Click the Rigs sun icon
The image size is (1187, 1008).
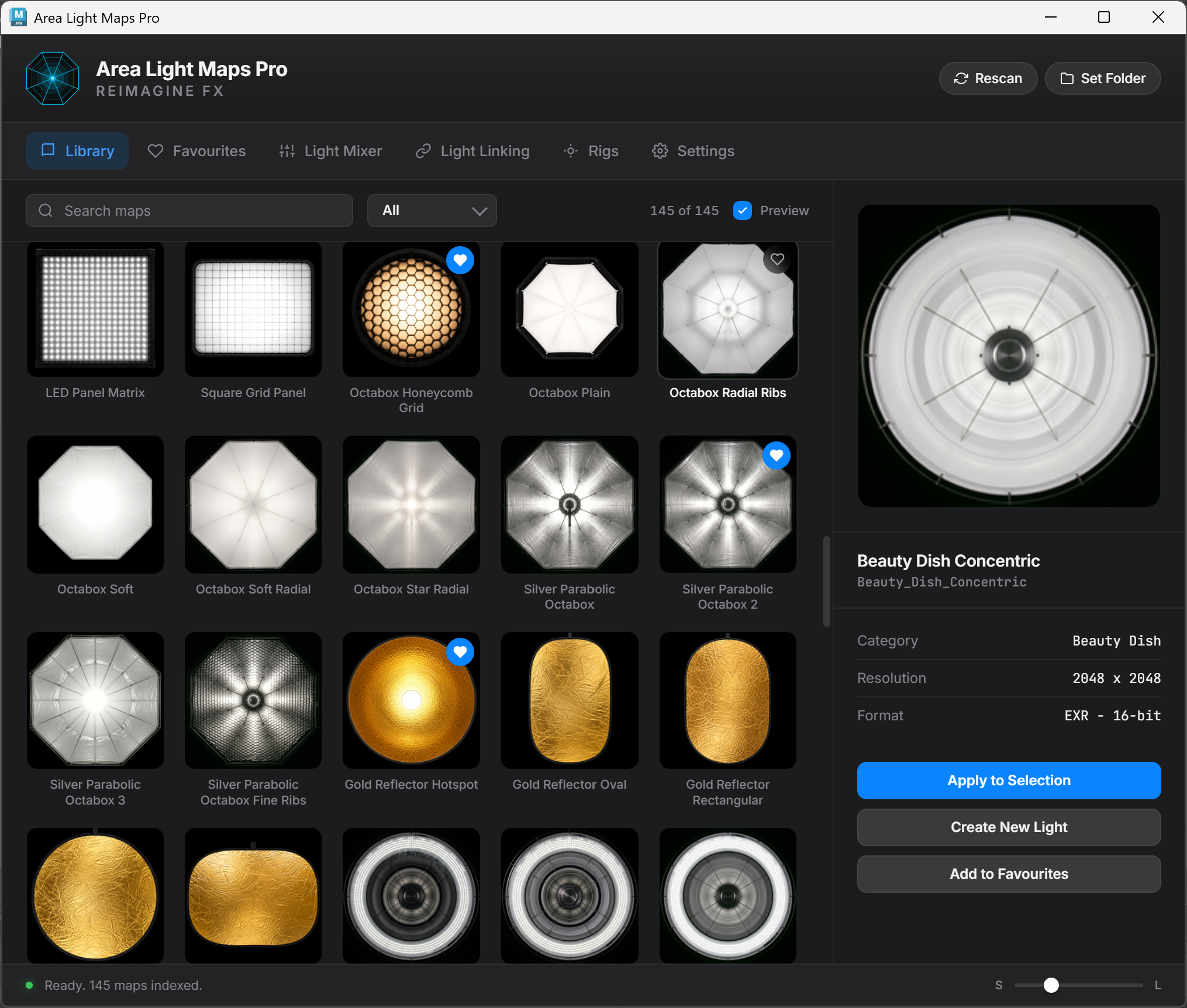[x=571, y=151]
